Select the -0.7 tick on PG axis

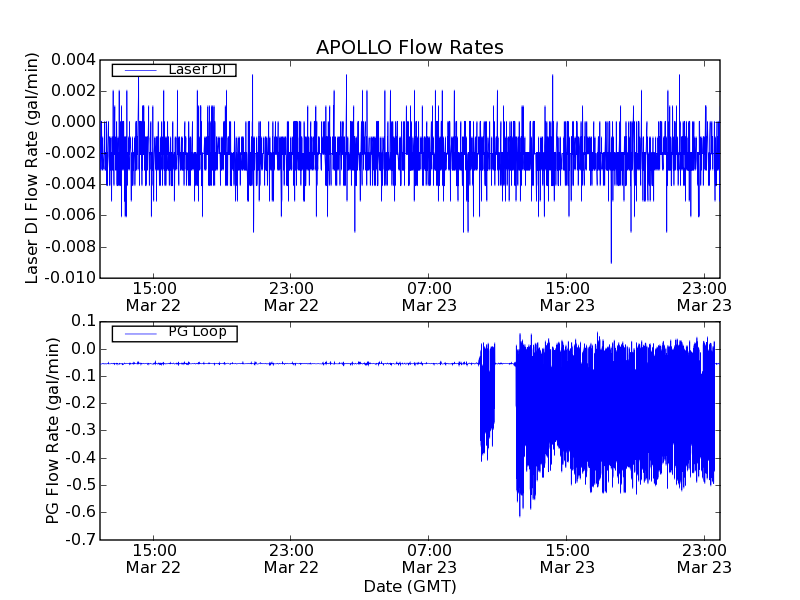81,540
